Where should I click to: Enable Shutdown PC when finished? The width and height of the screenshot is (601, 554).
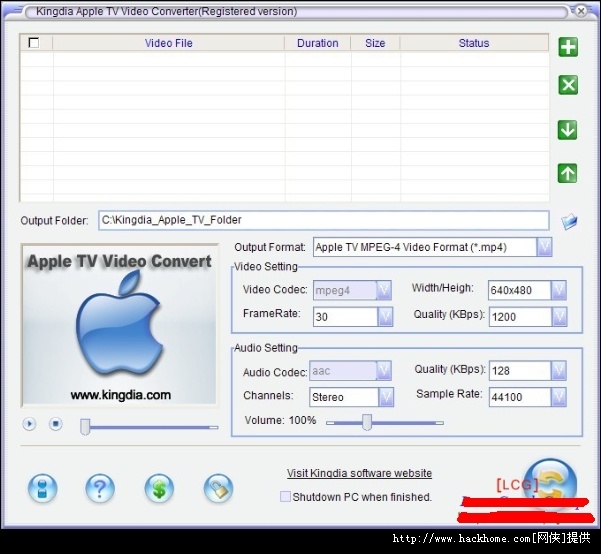285,497
